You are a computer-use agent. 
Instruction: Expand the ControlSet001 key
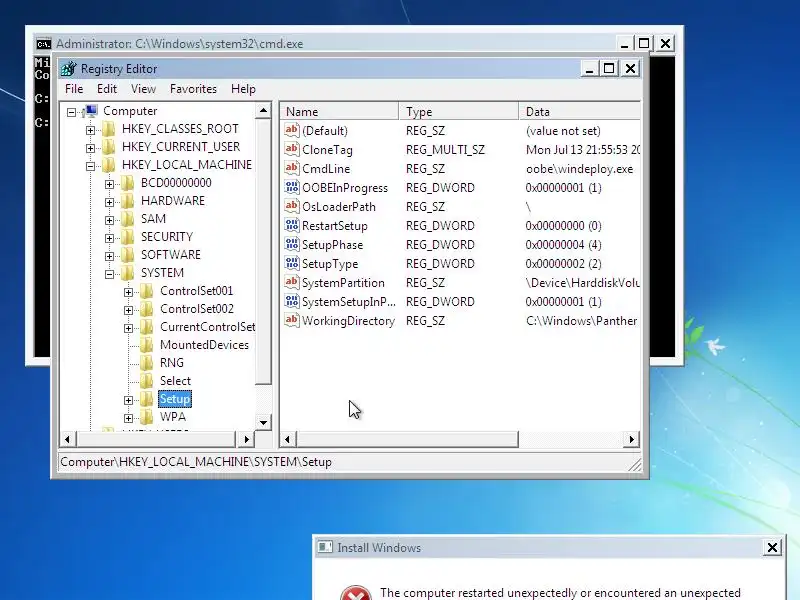click(x=128, y=292)
